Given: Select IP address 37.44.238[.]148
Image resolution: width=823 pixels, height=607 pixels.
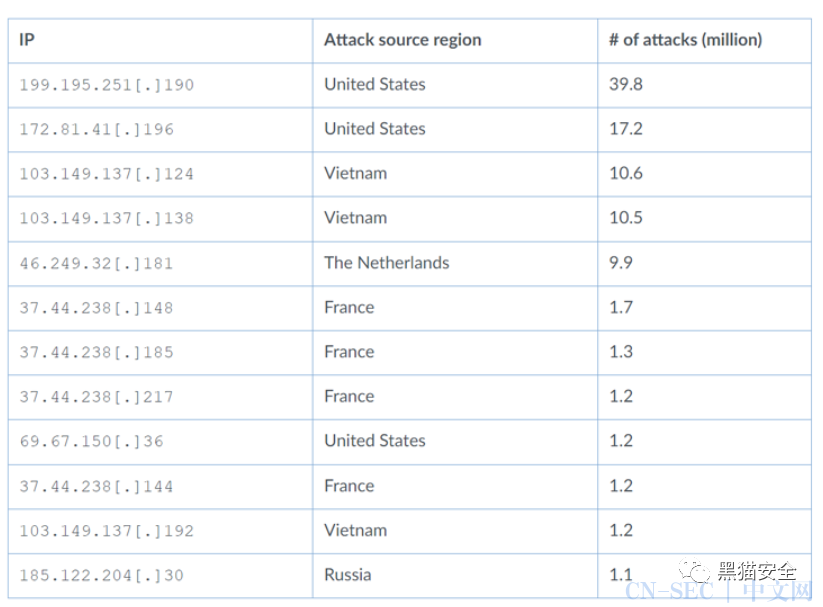Looking at the screenshot, I should (97, 308).
